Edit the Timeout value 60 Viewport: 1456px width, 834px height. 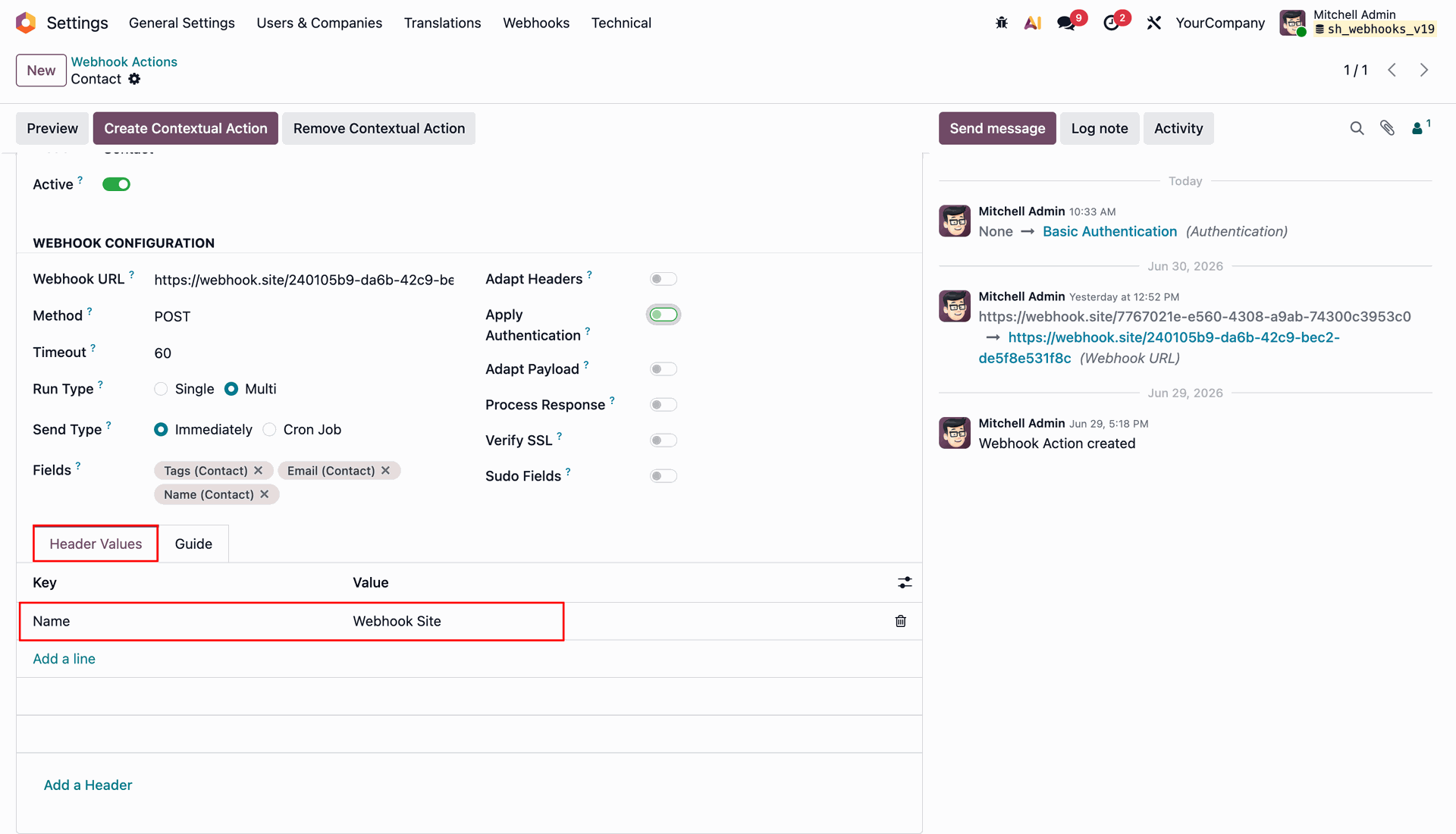(x=303, y=353)
